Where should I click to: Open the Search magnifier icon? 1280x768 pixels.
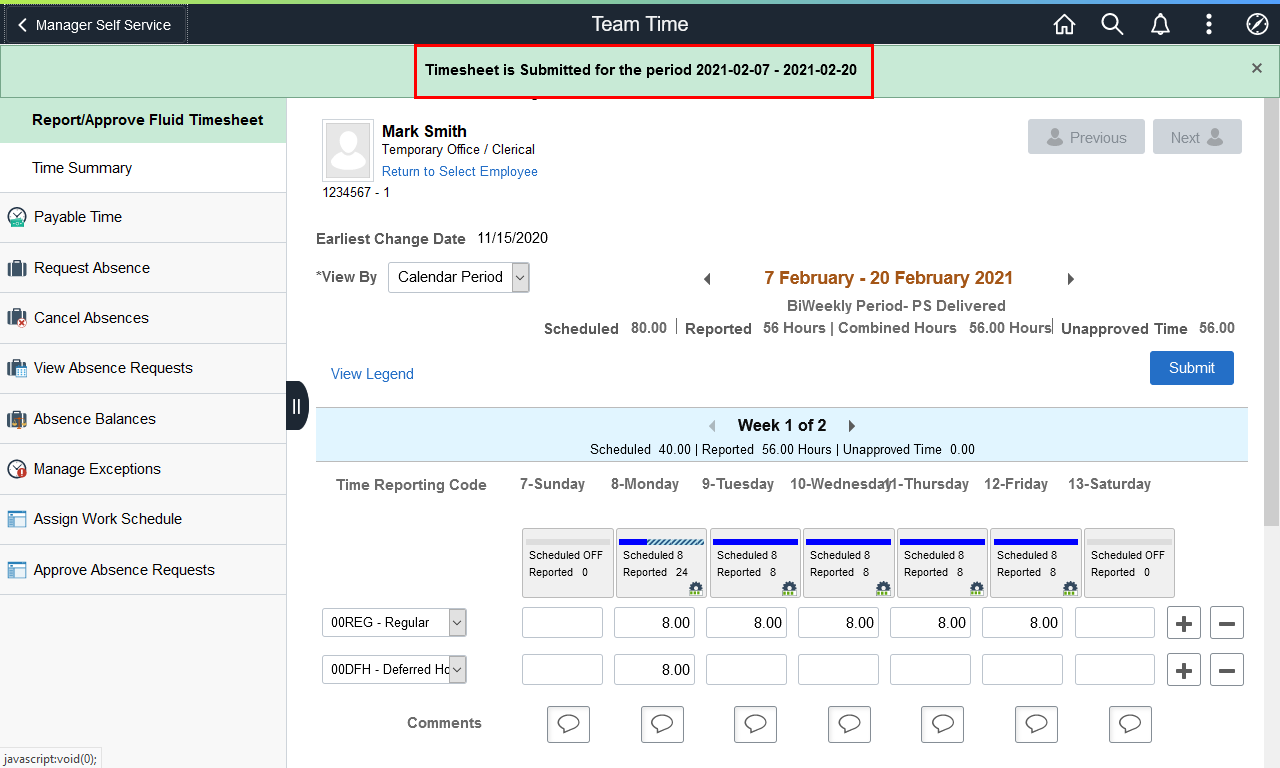(x=1112, y=25)
